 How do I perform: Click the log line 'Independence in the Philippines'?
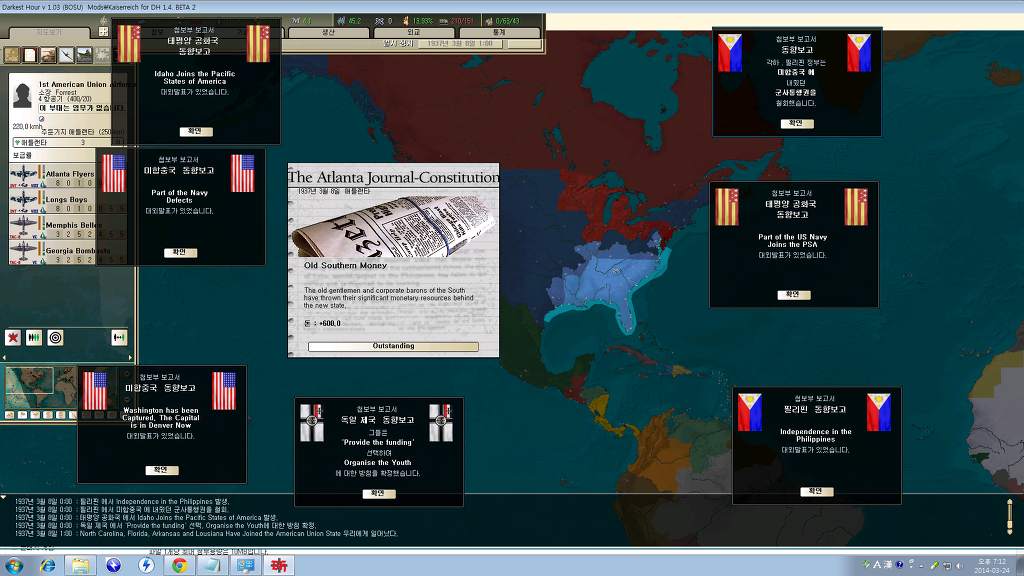coord(122,502)
